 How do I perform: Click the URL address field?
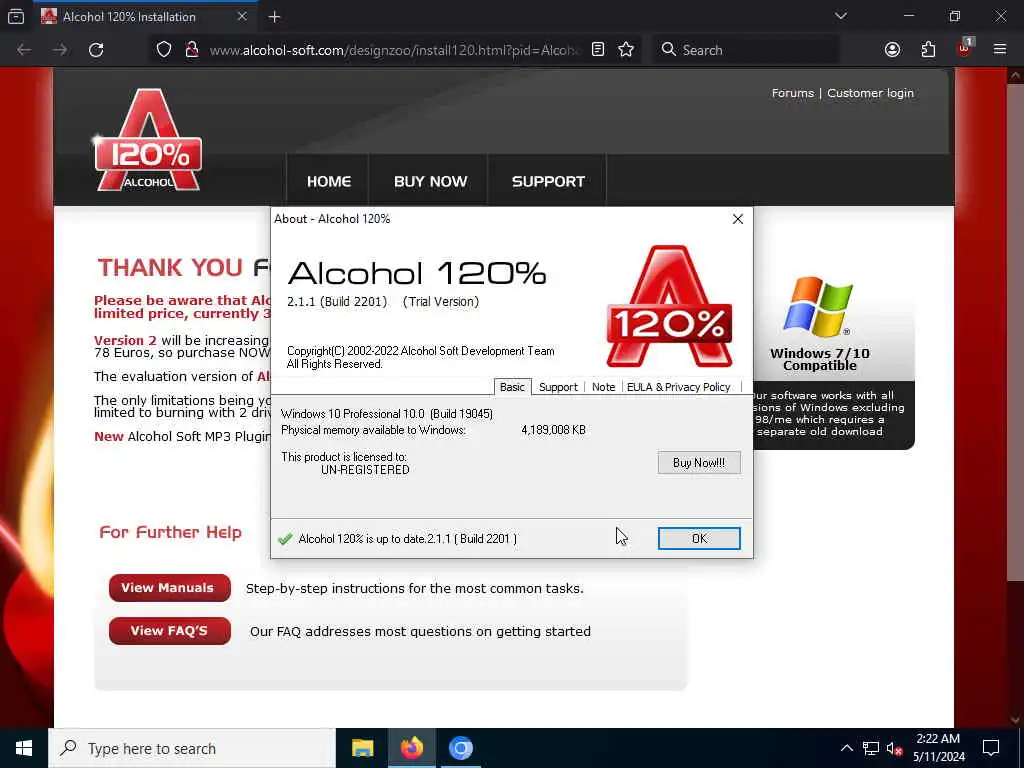pyautogui.click(x=394, y=50)
